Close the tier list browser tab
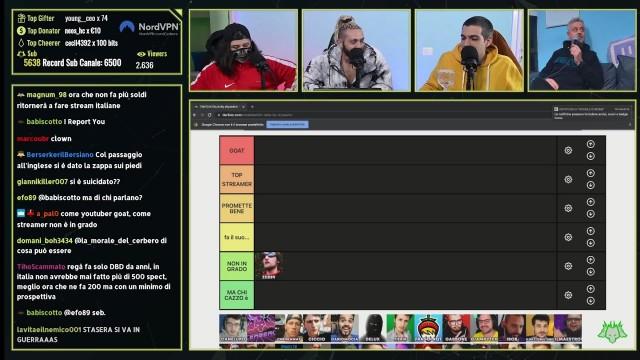Screen dimensions: 640x360 [243, 107]
